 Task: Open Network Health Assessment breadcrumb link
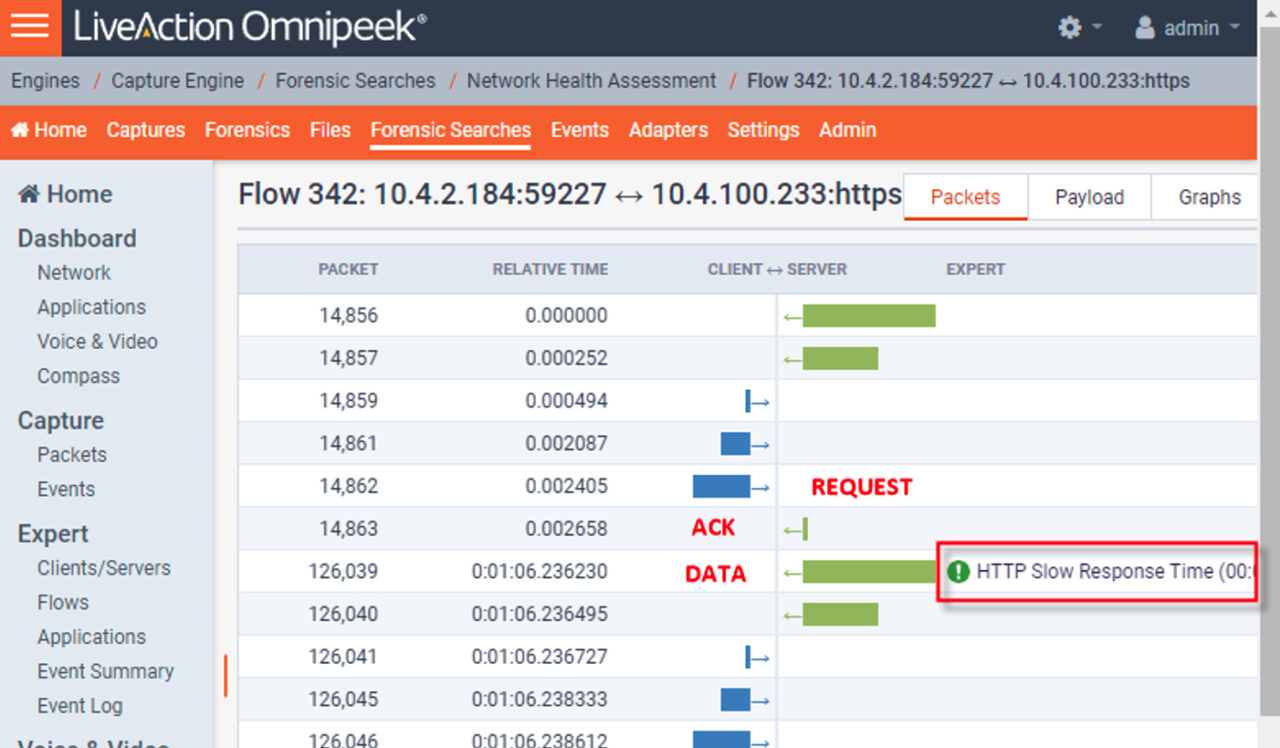tap(591, 81)
